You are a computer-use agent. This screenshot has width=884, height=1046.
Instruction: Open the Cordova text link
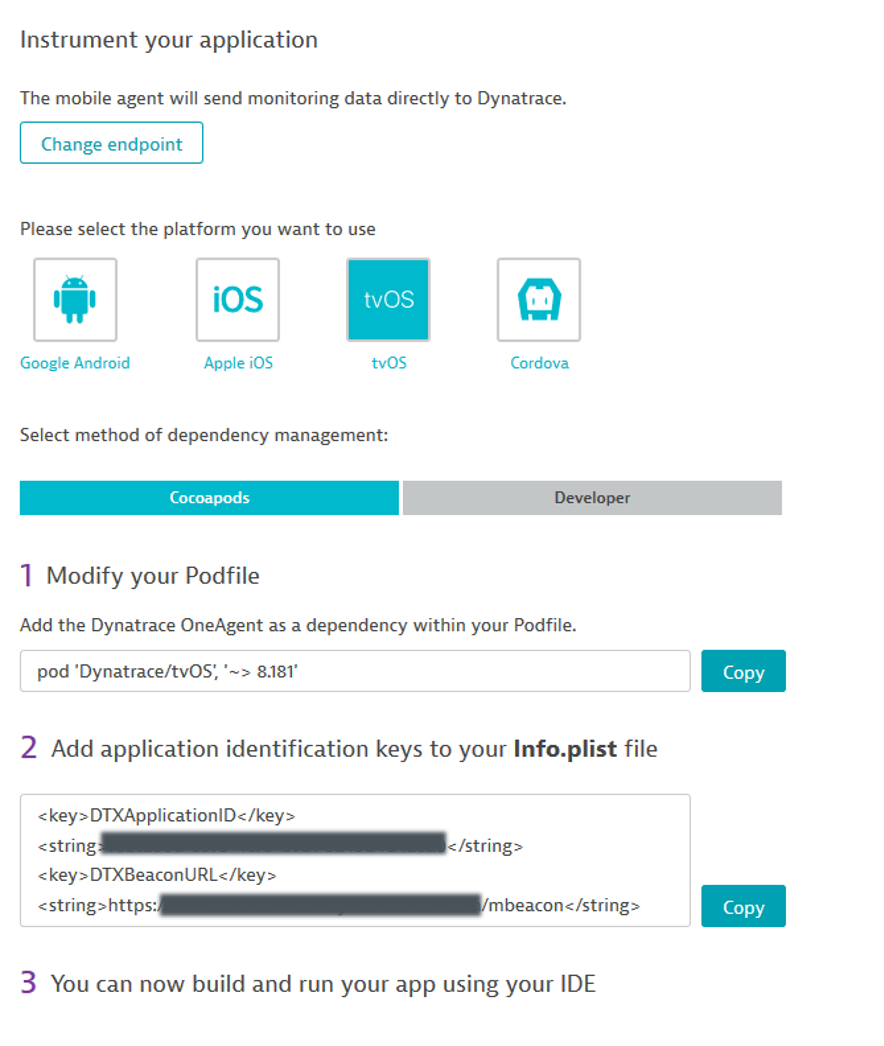tap(540, 363)
